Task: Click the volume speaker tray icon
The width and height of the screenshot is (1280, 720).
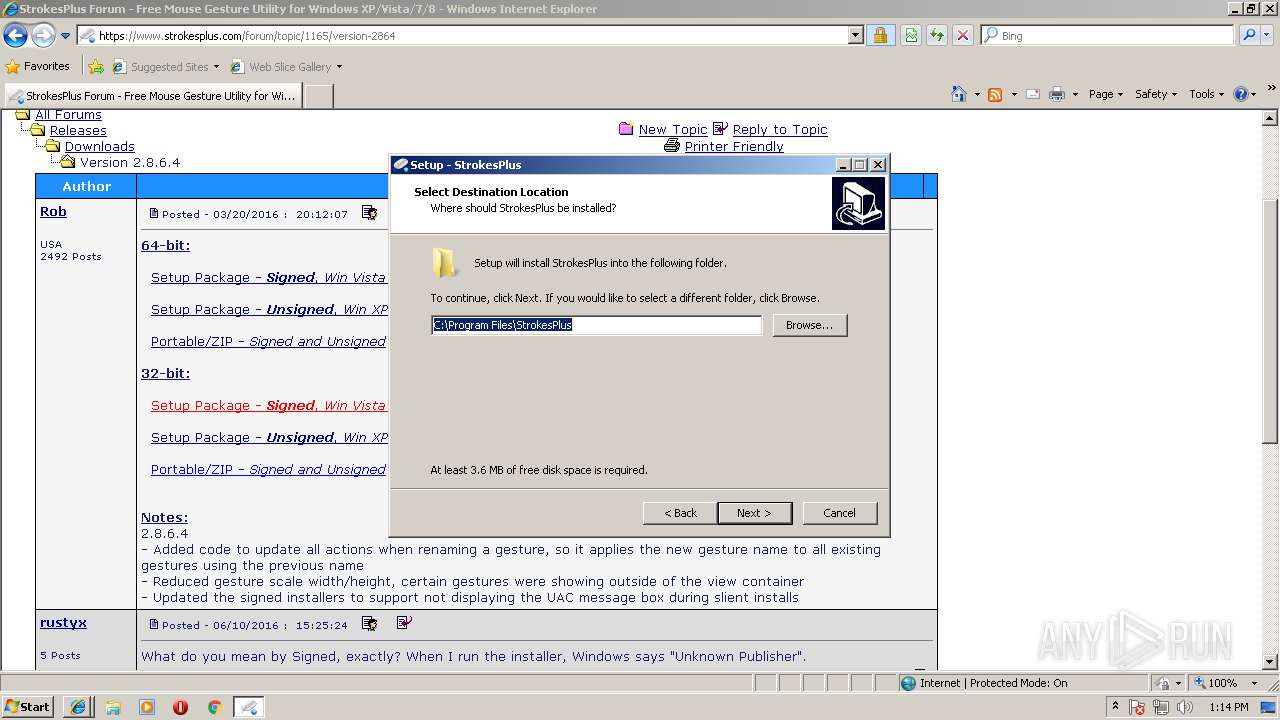Action: click(x=1185, y=707)
